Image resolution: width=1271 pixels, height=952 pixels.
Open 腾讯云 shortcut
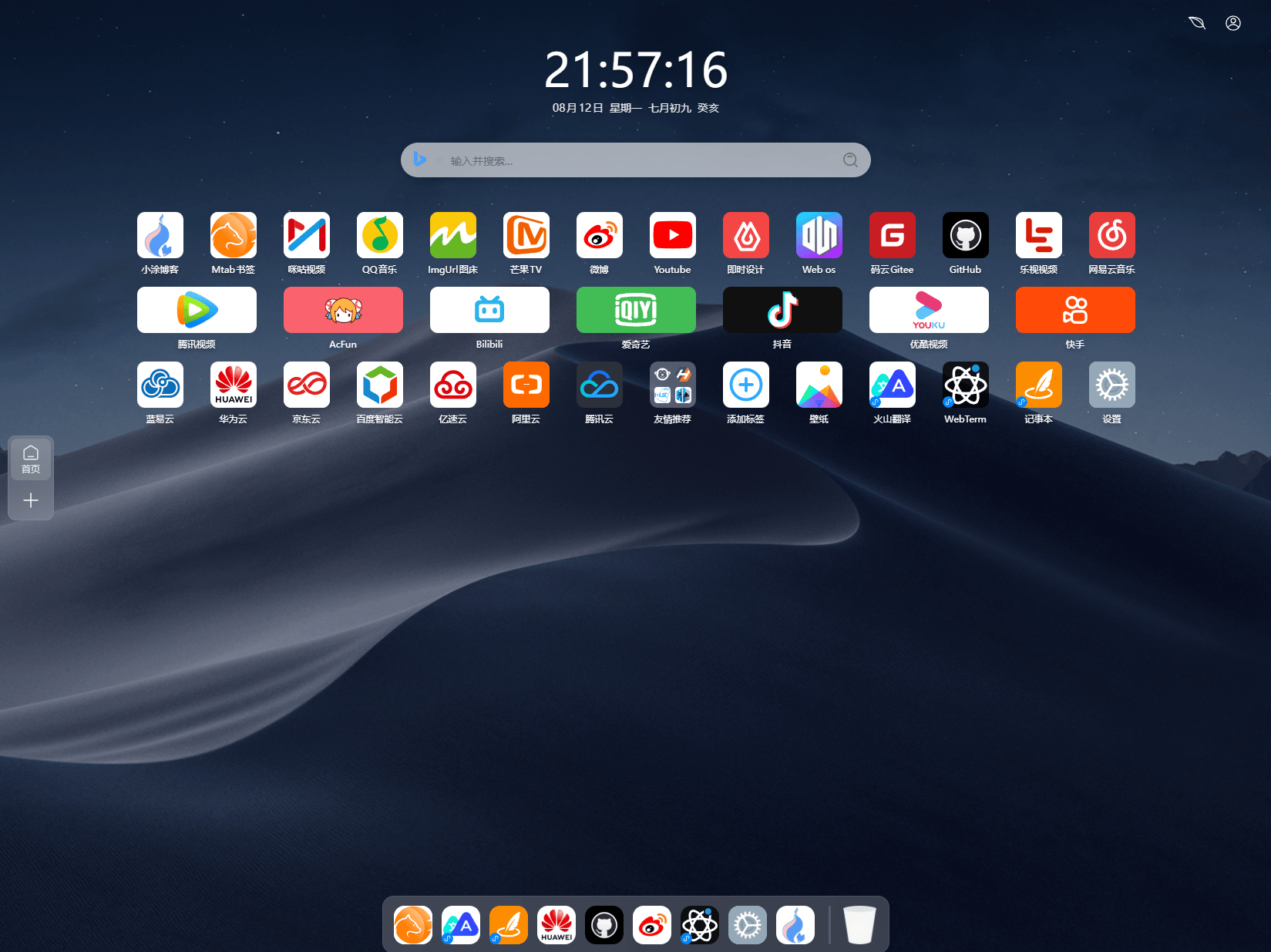coord(600,385)
